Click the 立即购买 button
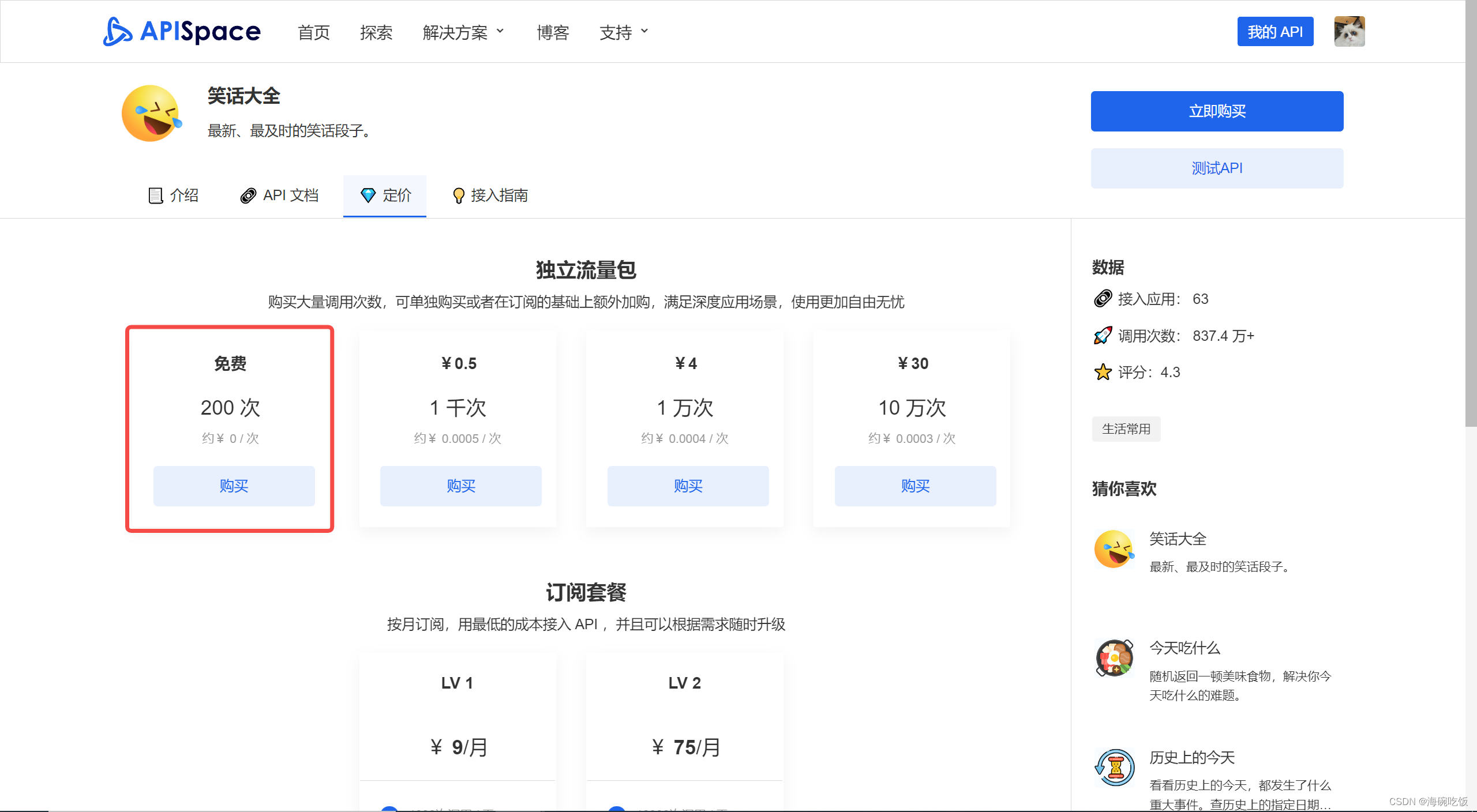1477x812 pixels. click(1217, 111)
